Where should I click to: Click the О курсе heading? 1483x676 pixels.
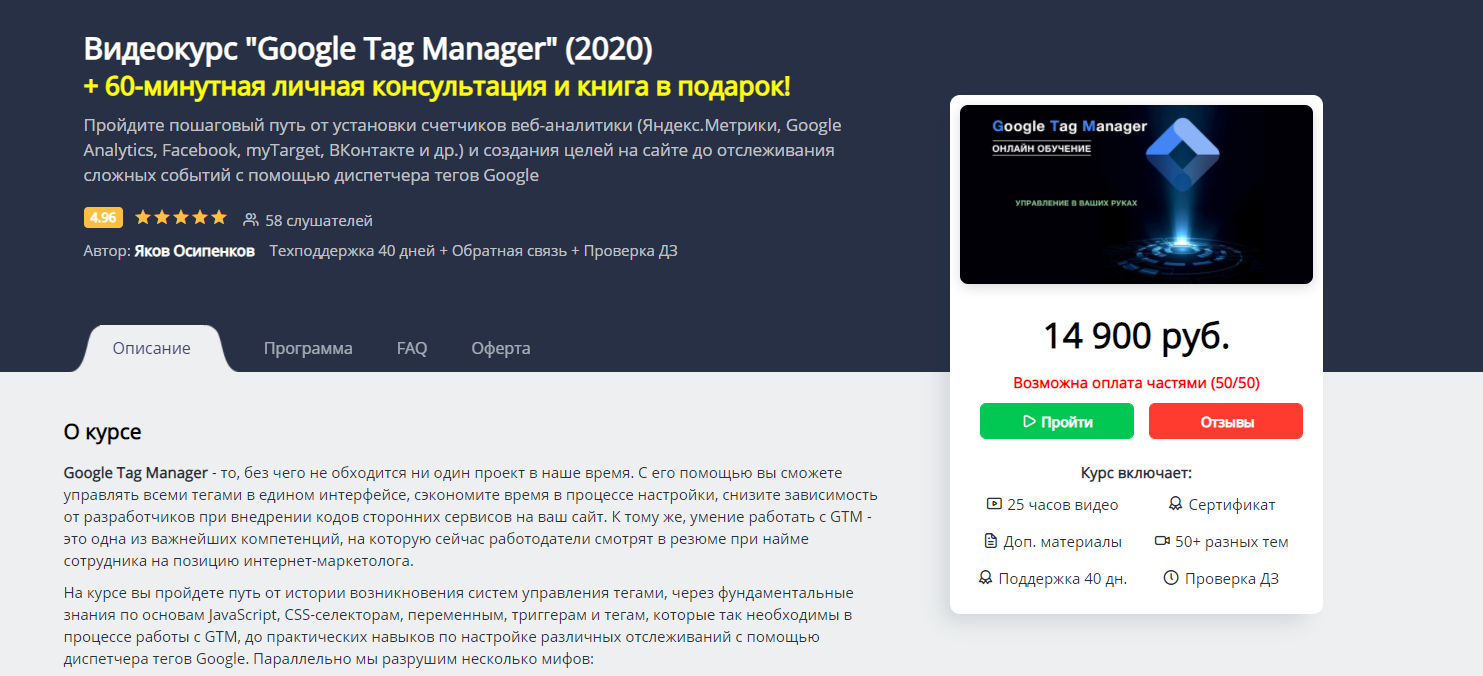(x=103, y=432)
